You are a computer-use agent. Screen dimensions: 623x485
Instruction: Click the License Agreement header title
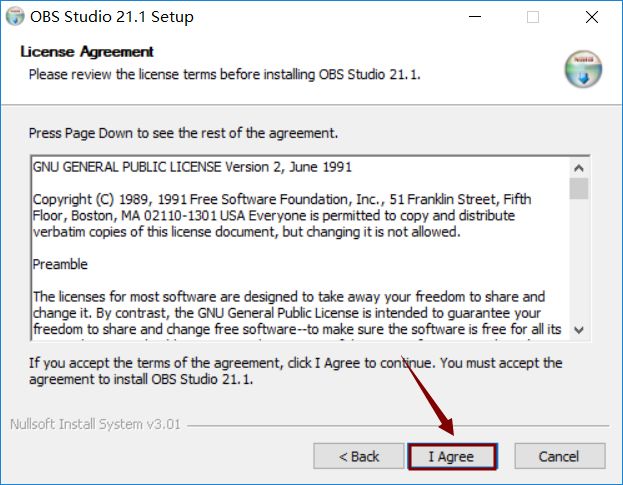tap(87, 52)
